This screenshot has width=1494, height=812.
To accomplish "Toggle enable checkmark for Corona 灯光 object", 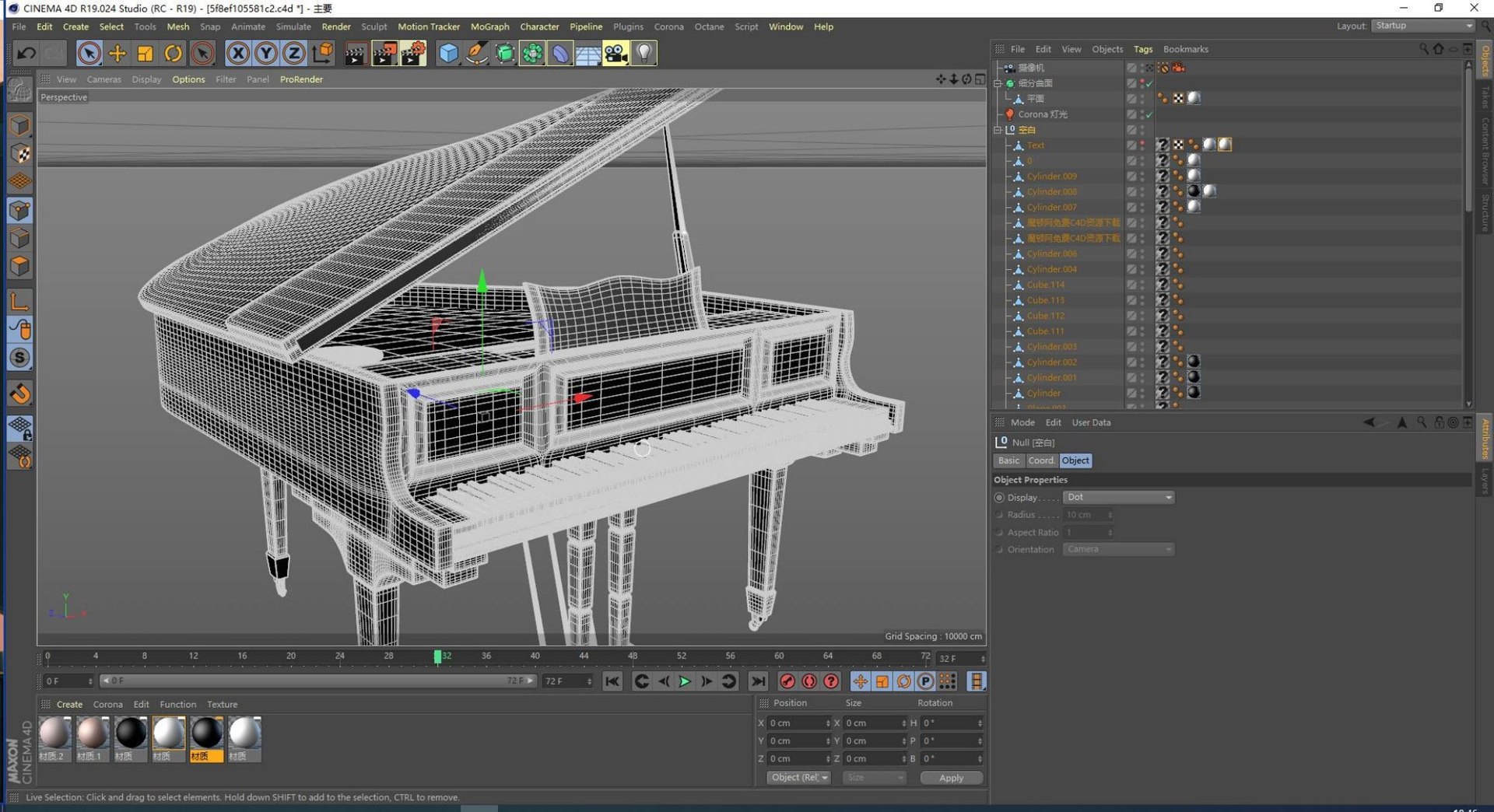I will pyautogui.click(x=1149, y=114).
